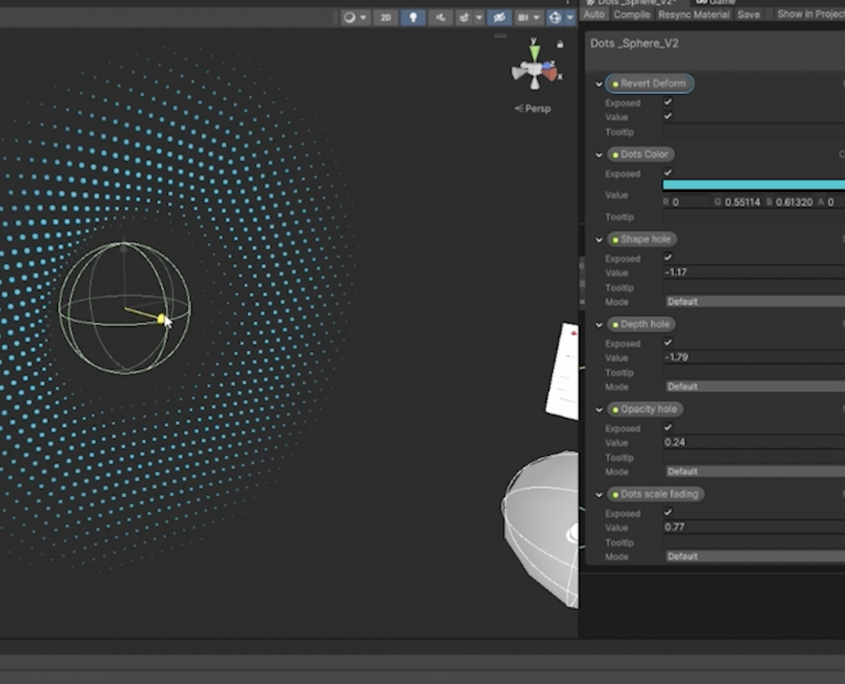845x684 pixels.
Task: Collapse the Shape hole property
Action: coord(600,240)
